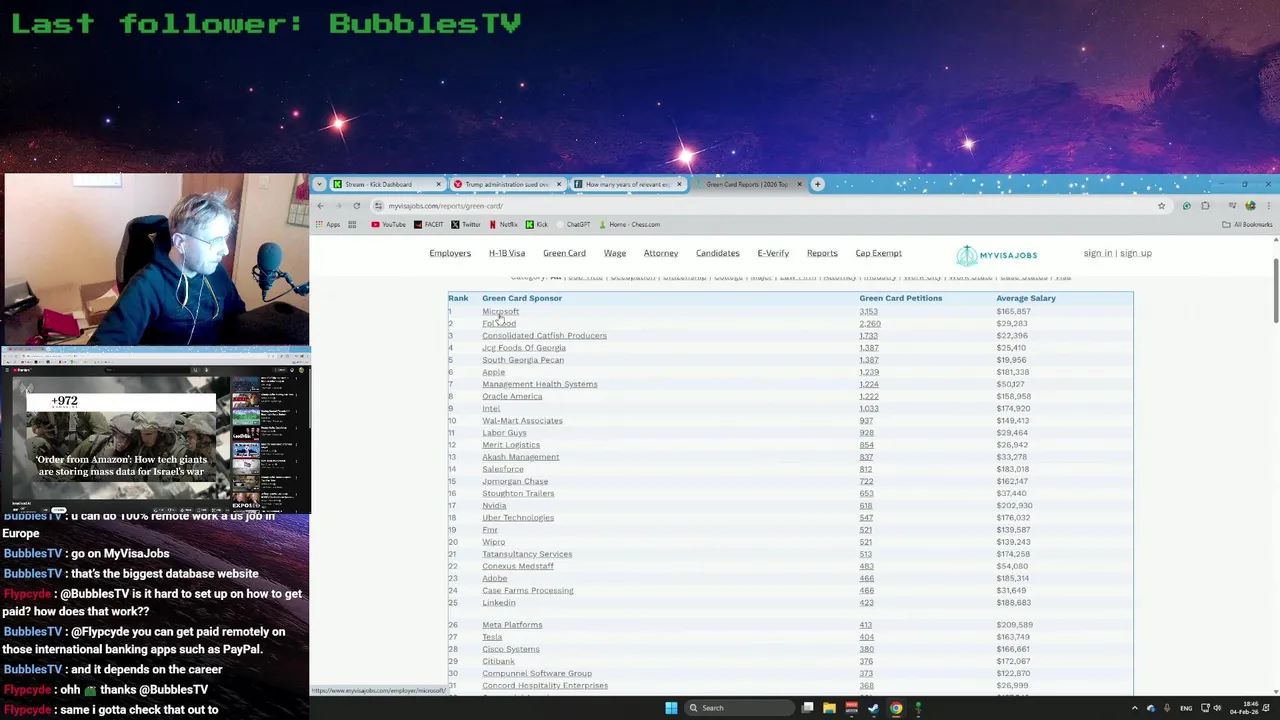Viewport: 1280px width, 720px height.
Task: Open the Wal-Mart Associates link
Action: click(522, 420)
